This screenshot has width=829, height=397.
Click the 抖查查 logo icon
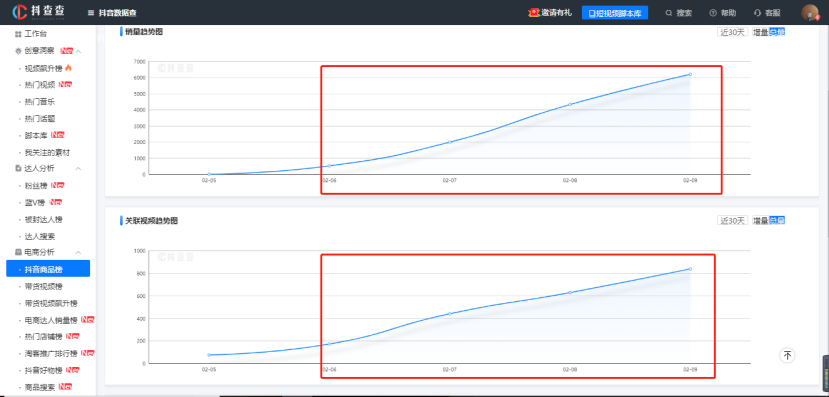pos(20,12)
